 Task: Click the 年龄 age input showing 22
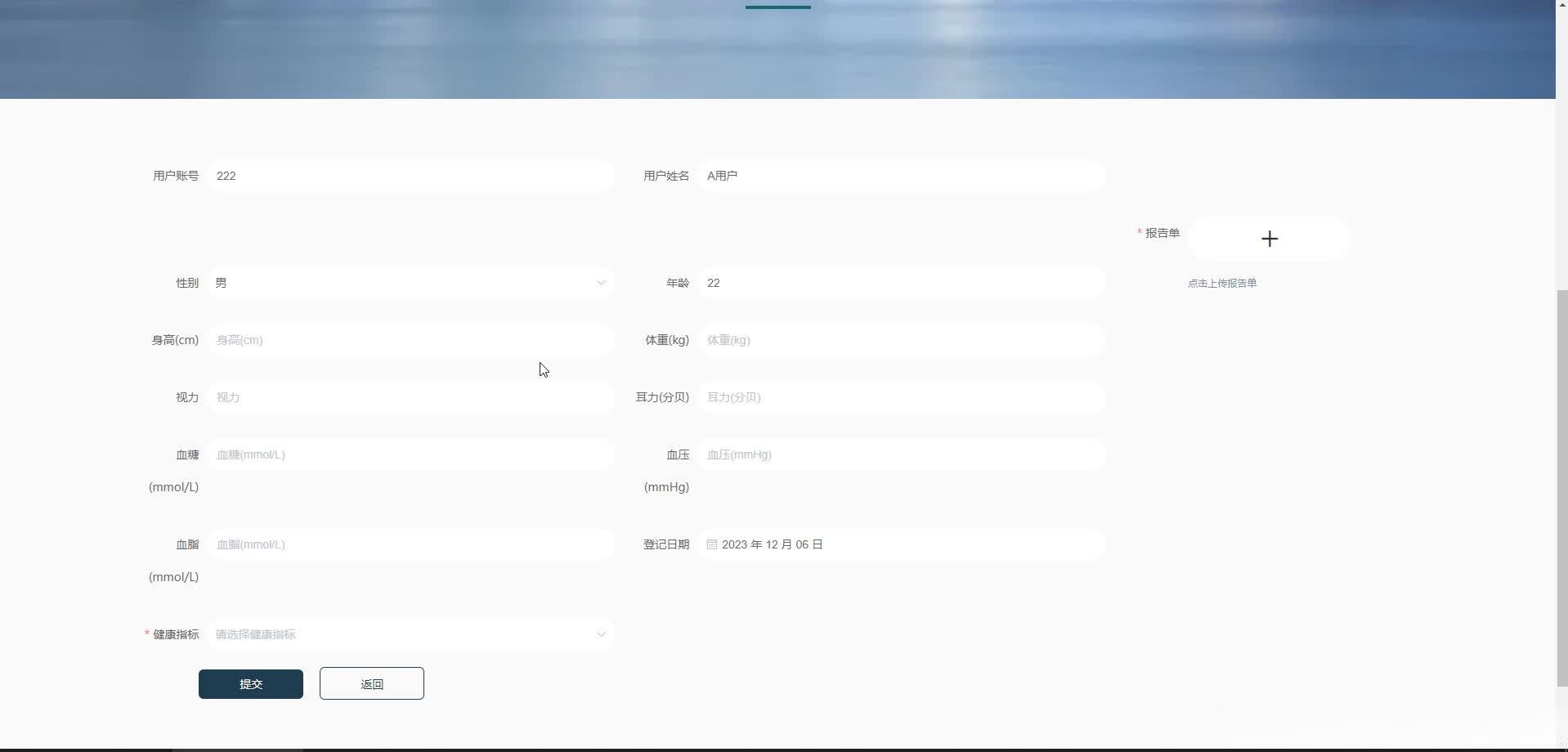pos(901,283)
